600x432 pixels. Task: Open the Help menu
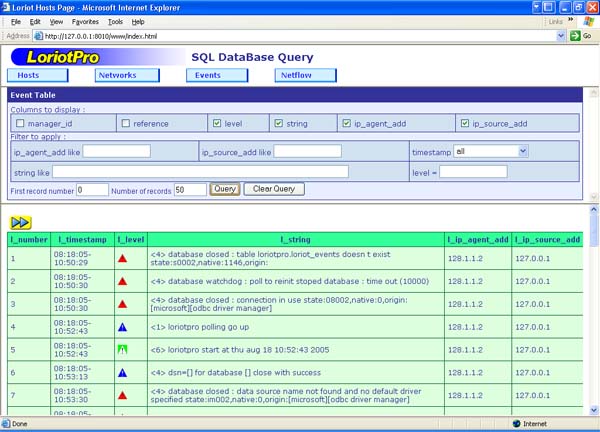(x=138, y=22)
